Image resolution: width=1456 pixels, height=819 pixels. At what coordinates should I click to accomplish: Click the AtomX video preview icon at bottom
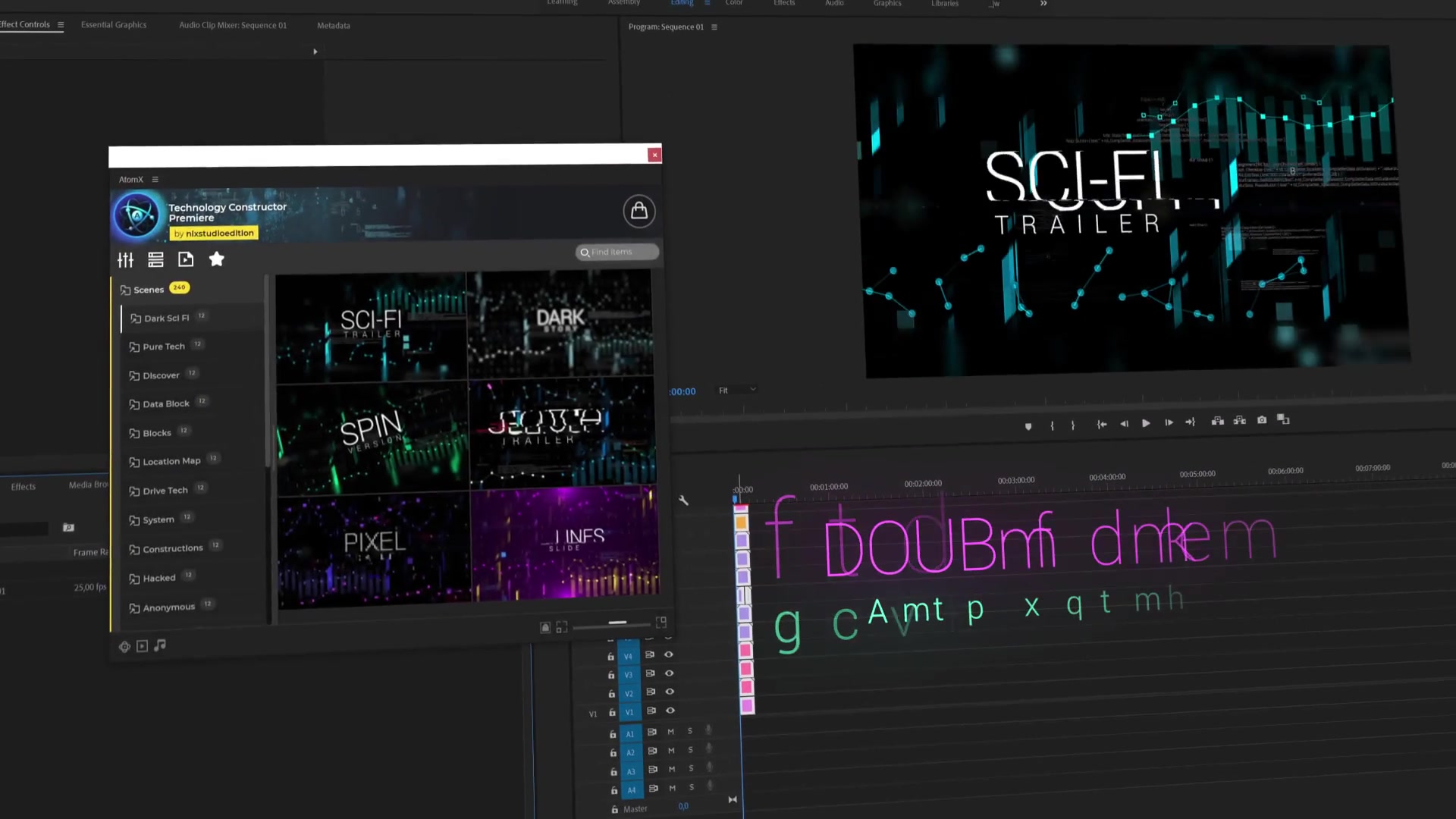tap(142, 646)
